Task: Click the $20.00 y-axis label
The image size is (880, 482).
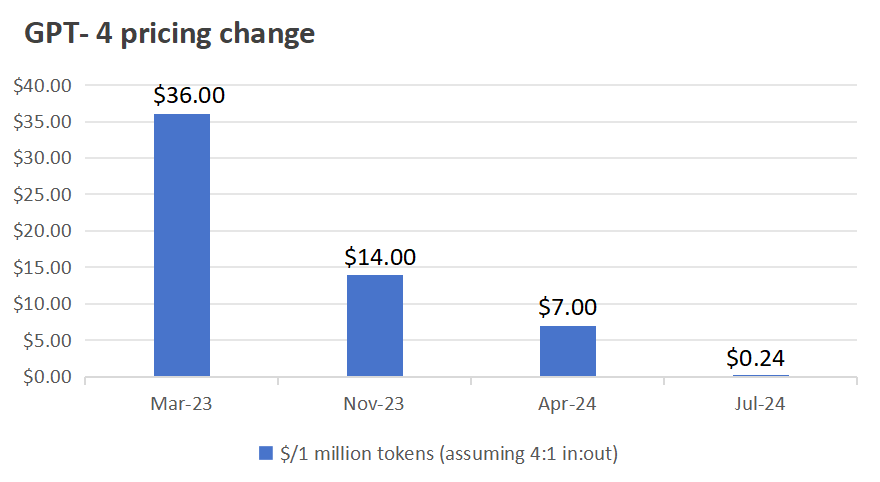Action: click(x=43, y=231)
